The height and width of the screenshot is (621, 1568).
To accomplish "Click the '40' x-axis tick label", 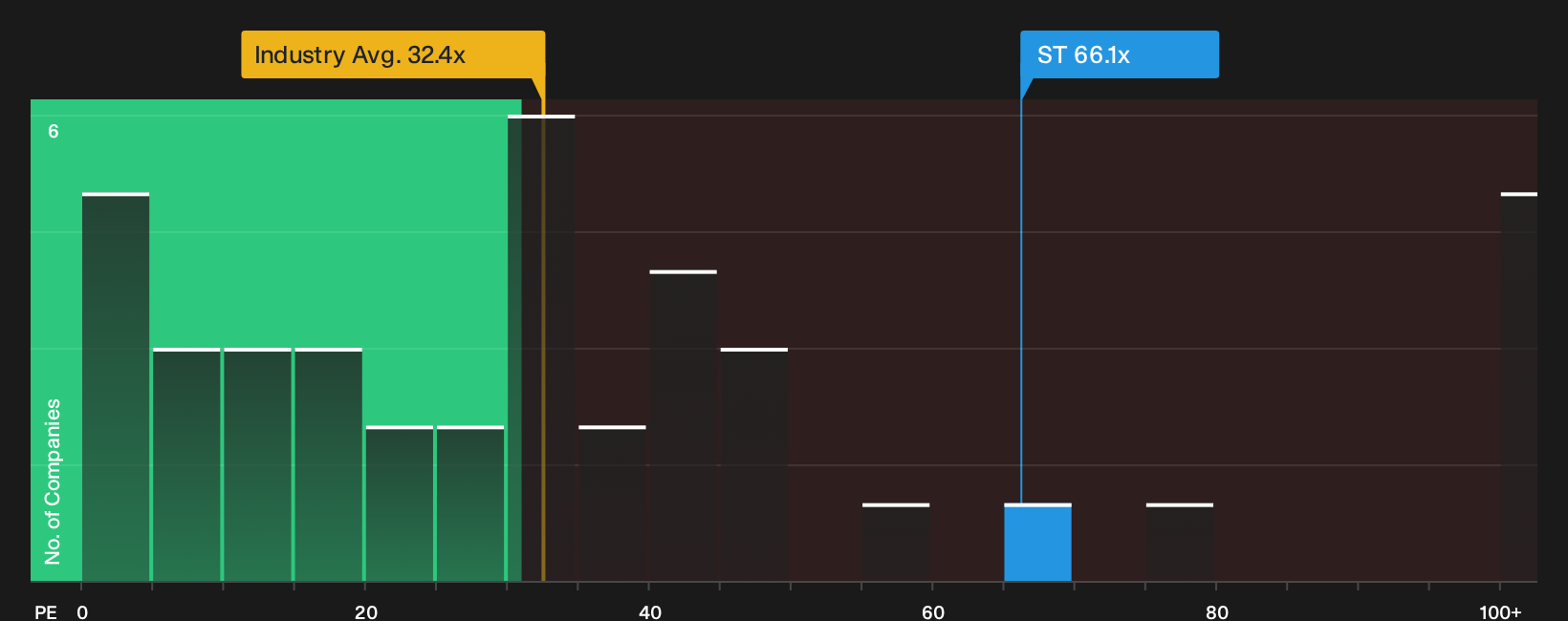I will 650,612.
